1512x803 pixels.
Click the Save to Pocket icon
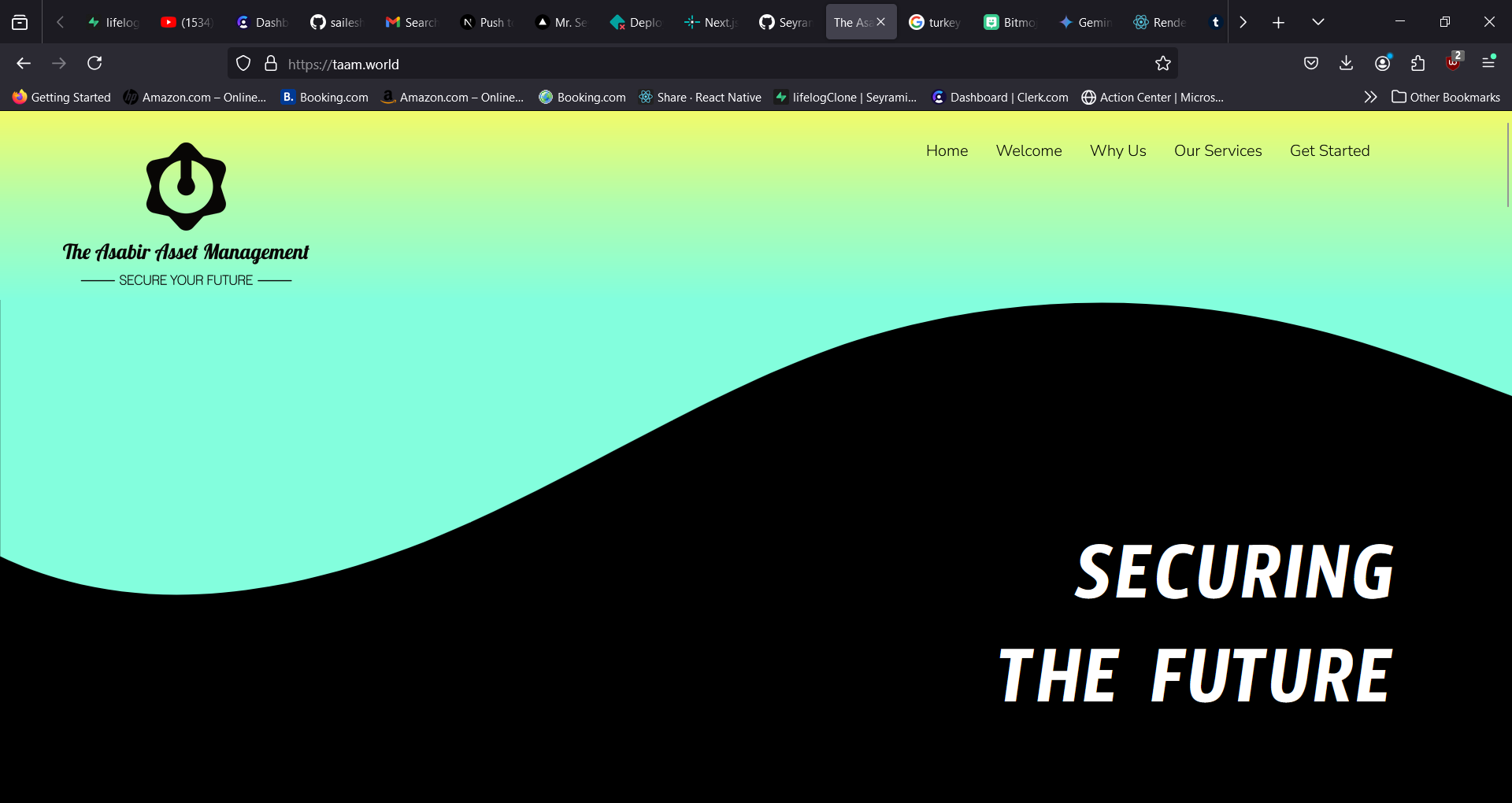(1310, 64)
